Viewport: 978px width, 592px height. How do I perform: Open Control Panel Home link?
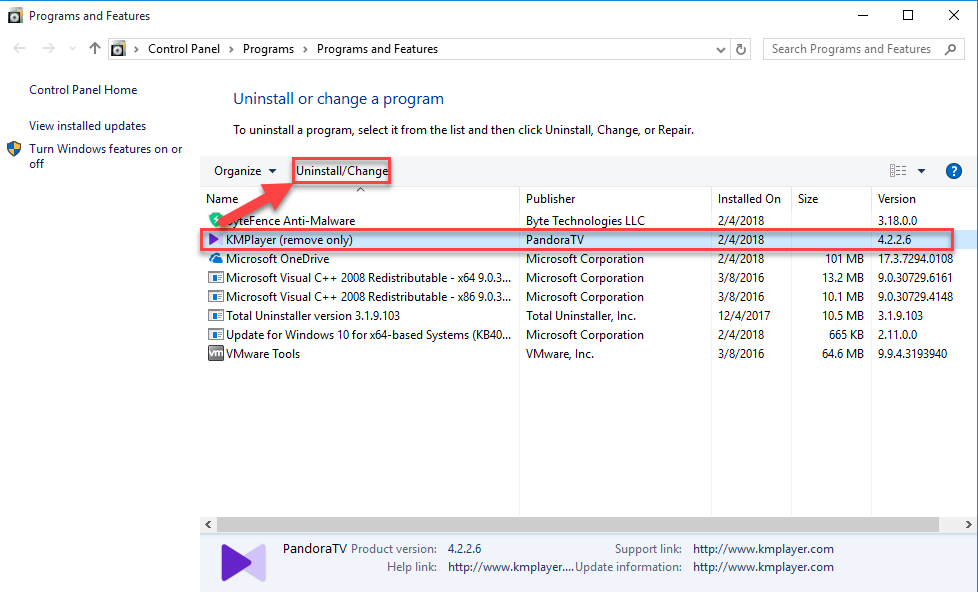click(x=83, y=90)
